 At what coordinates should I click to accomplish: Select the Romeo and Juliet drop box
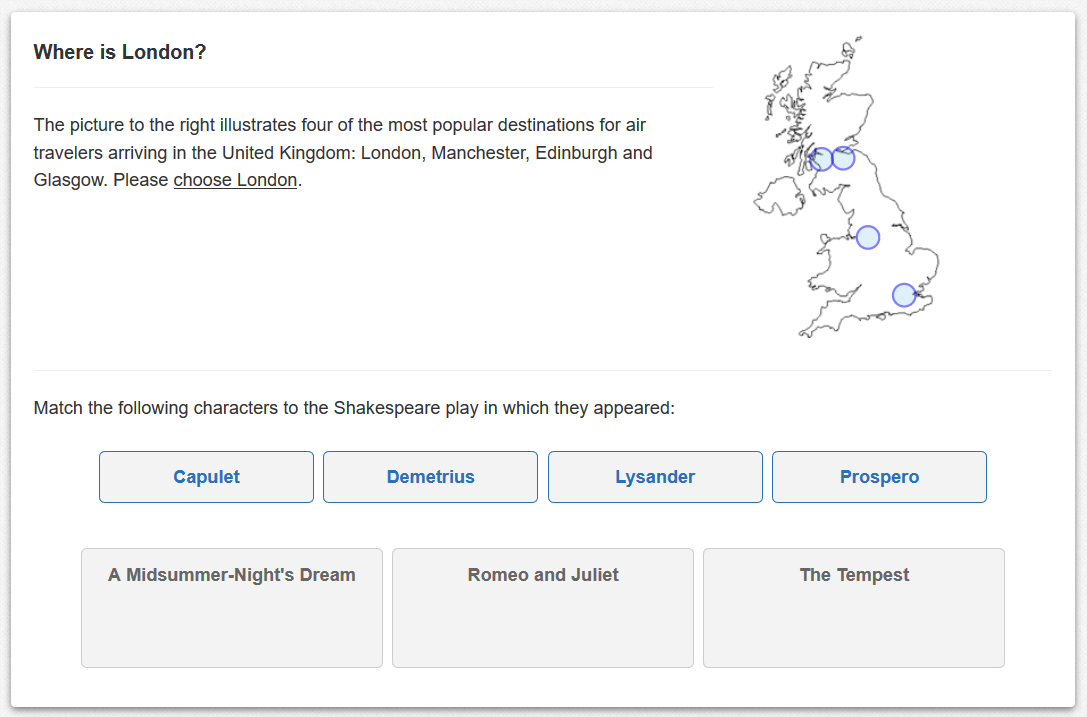pos(543,608)
